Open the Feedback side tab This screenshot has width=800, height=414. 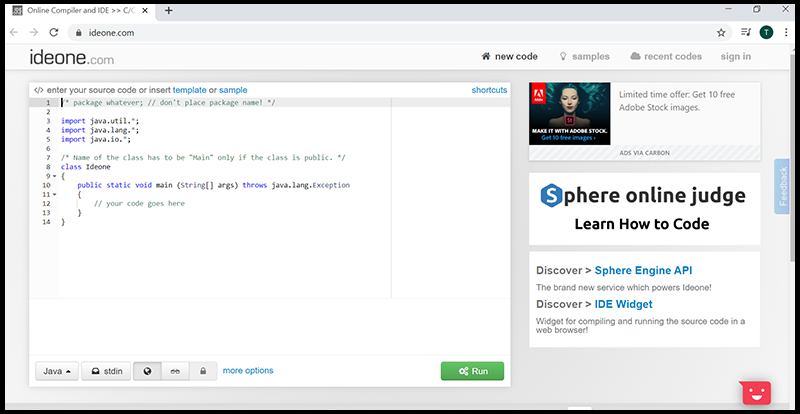click(782, 186)
